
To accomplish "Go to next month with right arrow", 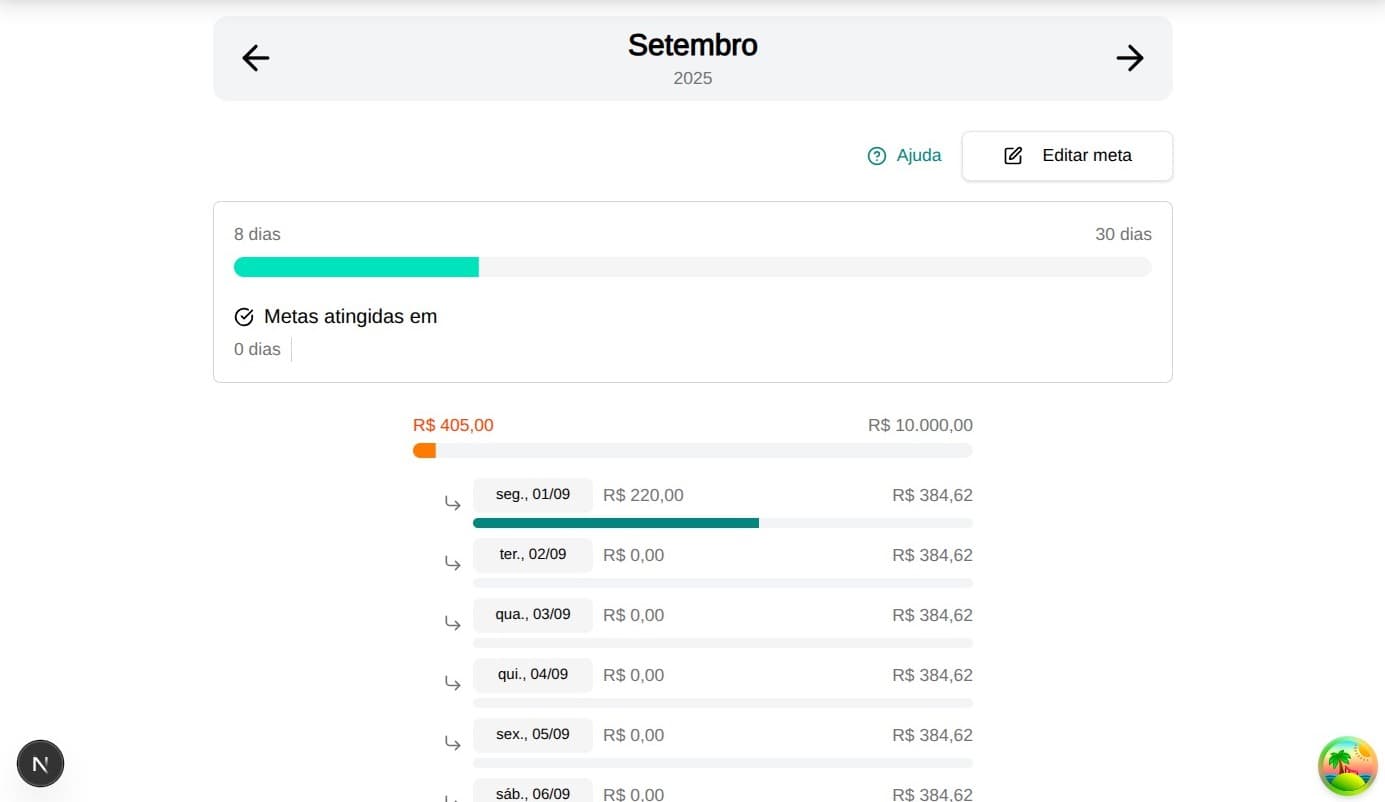I will (1129, 58).
